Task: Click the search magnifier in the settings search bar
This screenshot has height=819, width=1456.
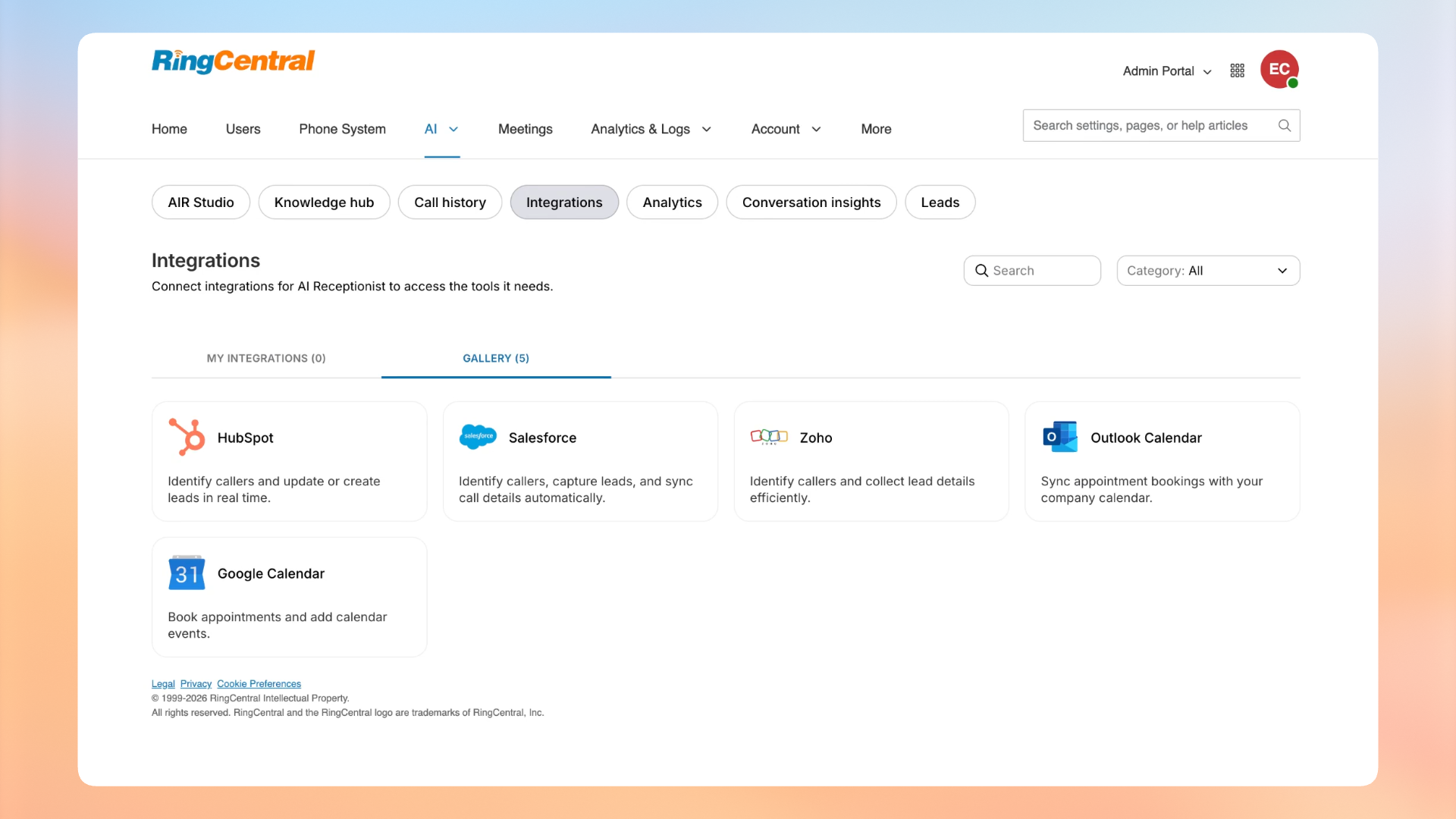Action: [x=1285, y=125]
